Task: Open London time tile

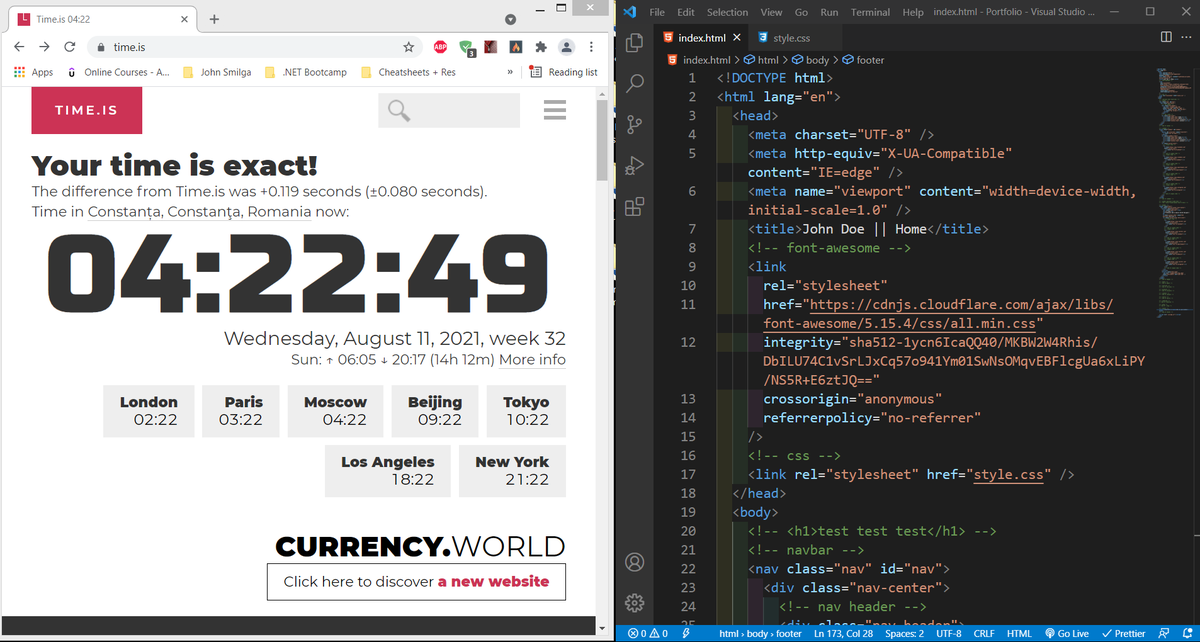Action: 149,411
